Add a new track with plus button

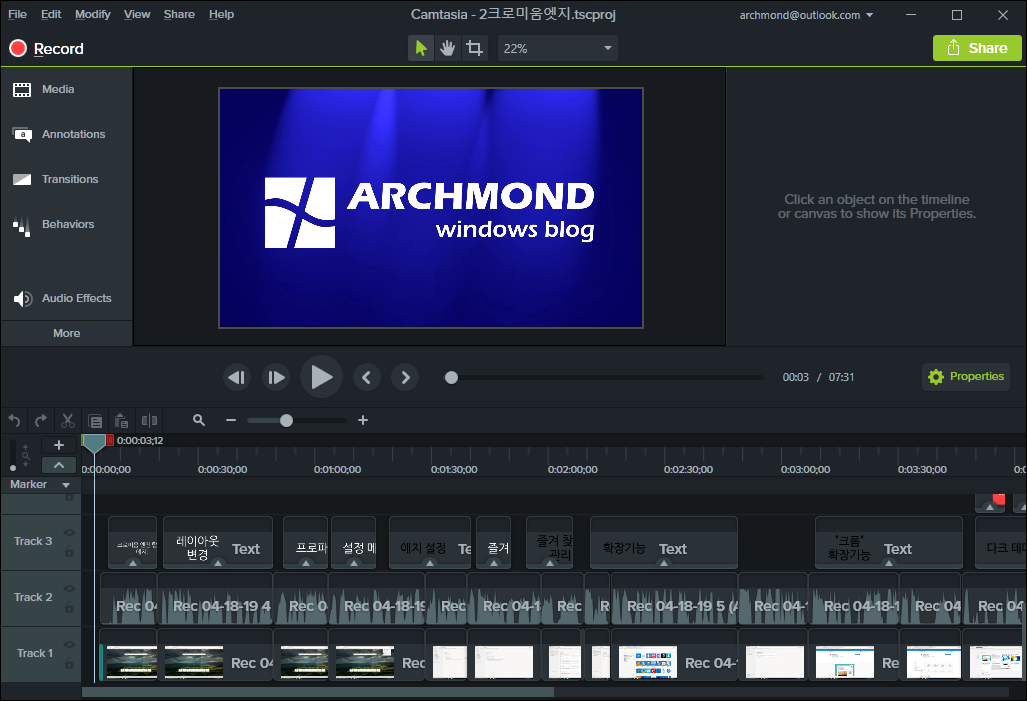[58, 445]
